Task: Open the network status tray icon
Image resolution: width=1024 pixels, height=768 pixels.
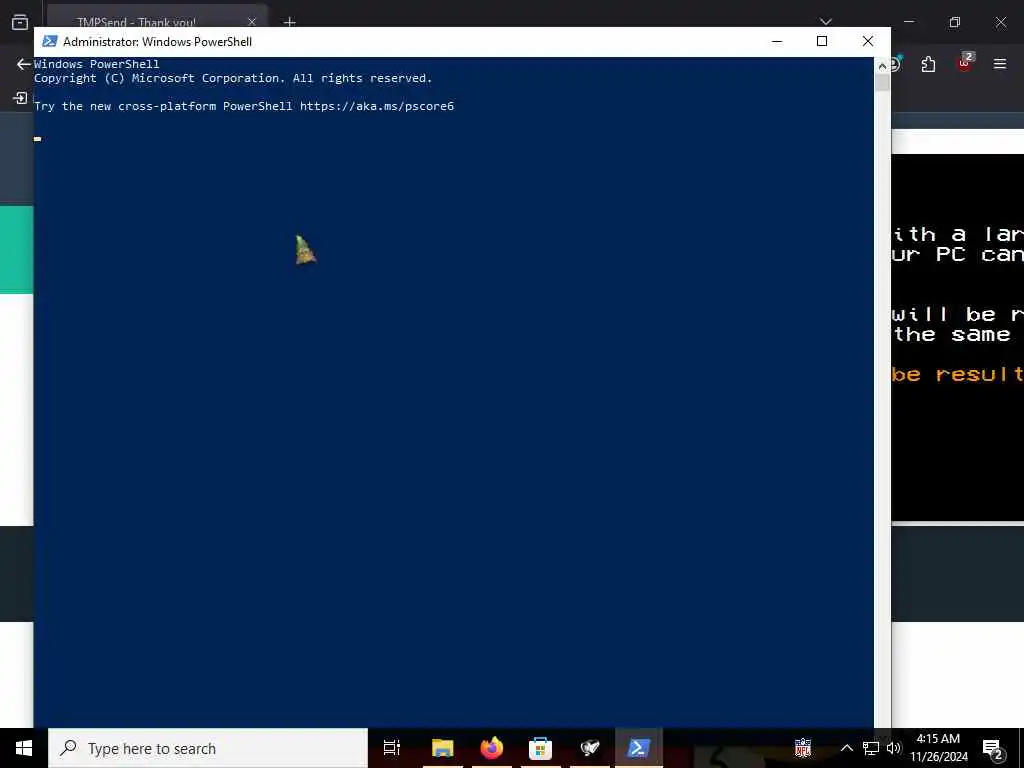Action: (871, 748)
